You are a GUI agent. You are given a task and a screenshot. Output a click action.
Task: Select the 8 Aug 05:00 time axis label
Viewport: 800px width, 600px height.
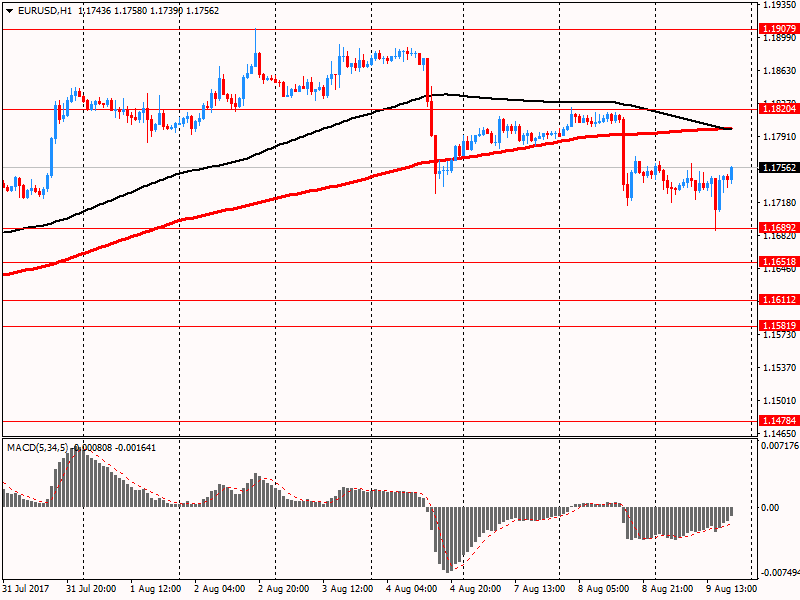(604, 589)
